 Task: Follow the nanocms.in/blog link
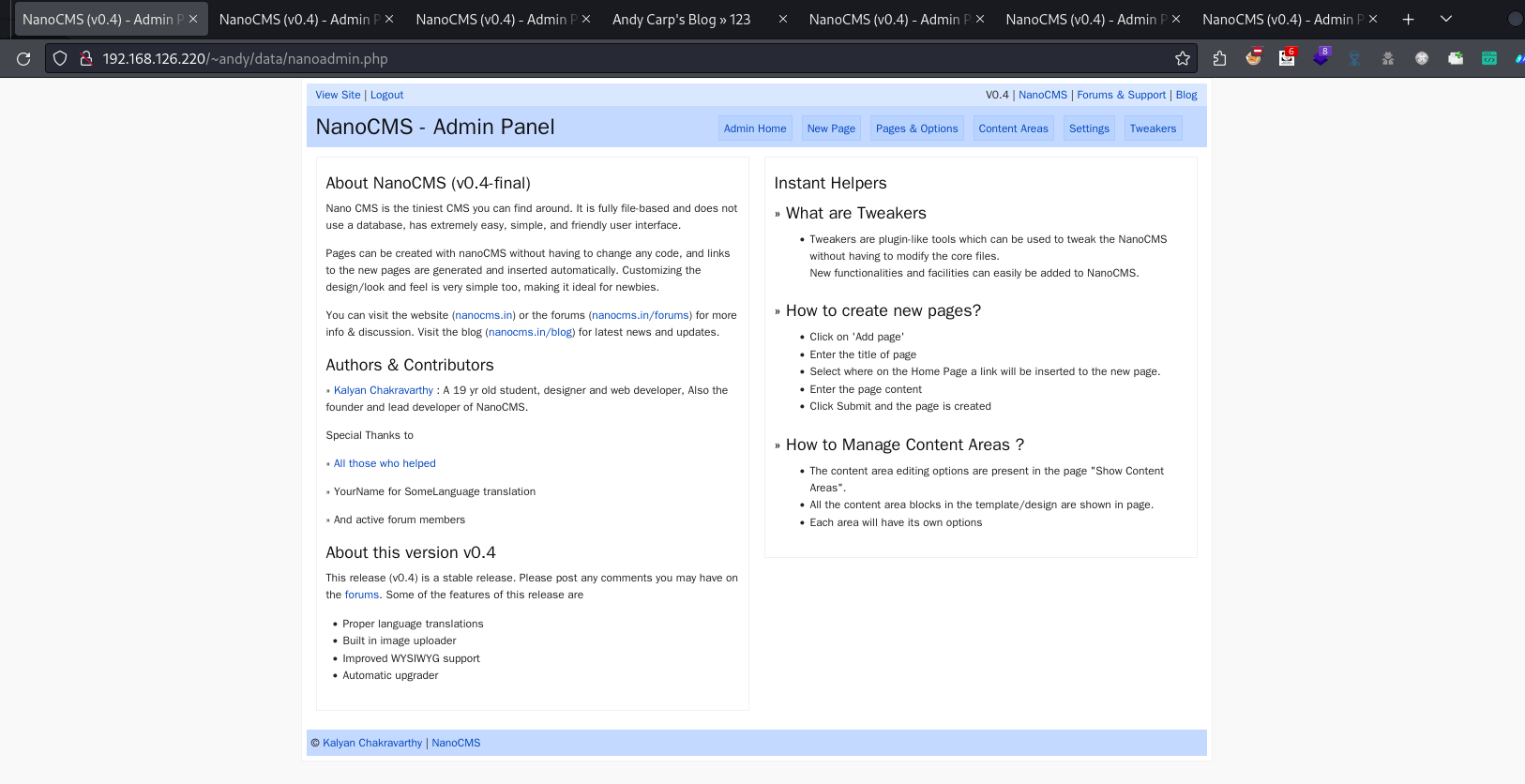point(530,332)
